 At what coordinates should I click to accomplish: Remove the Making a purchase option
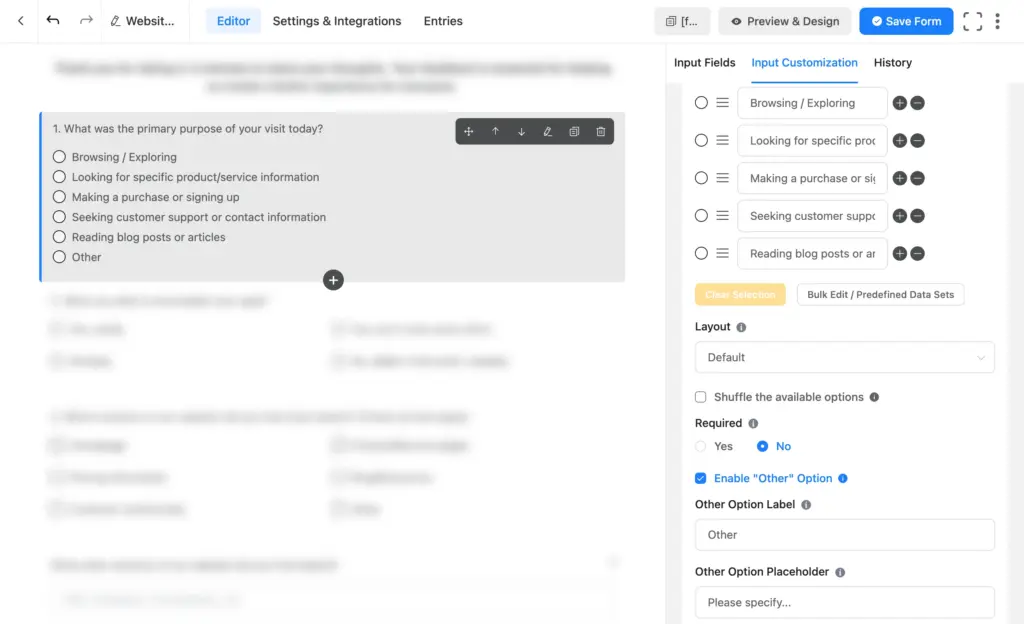tap(917, 178)
